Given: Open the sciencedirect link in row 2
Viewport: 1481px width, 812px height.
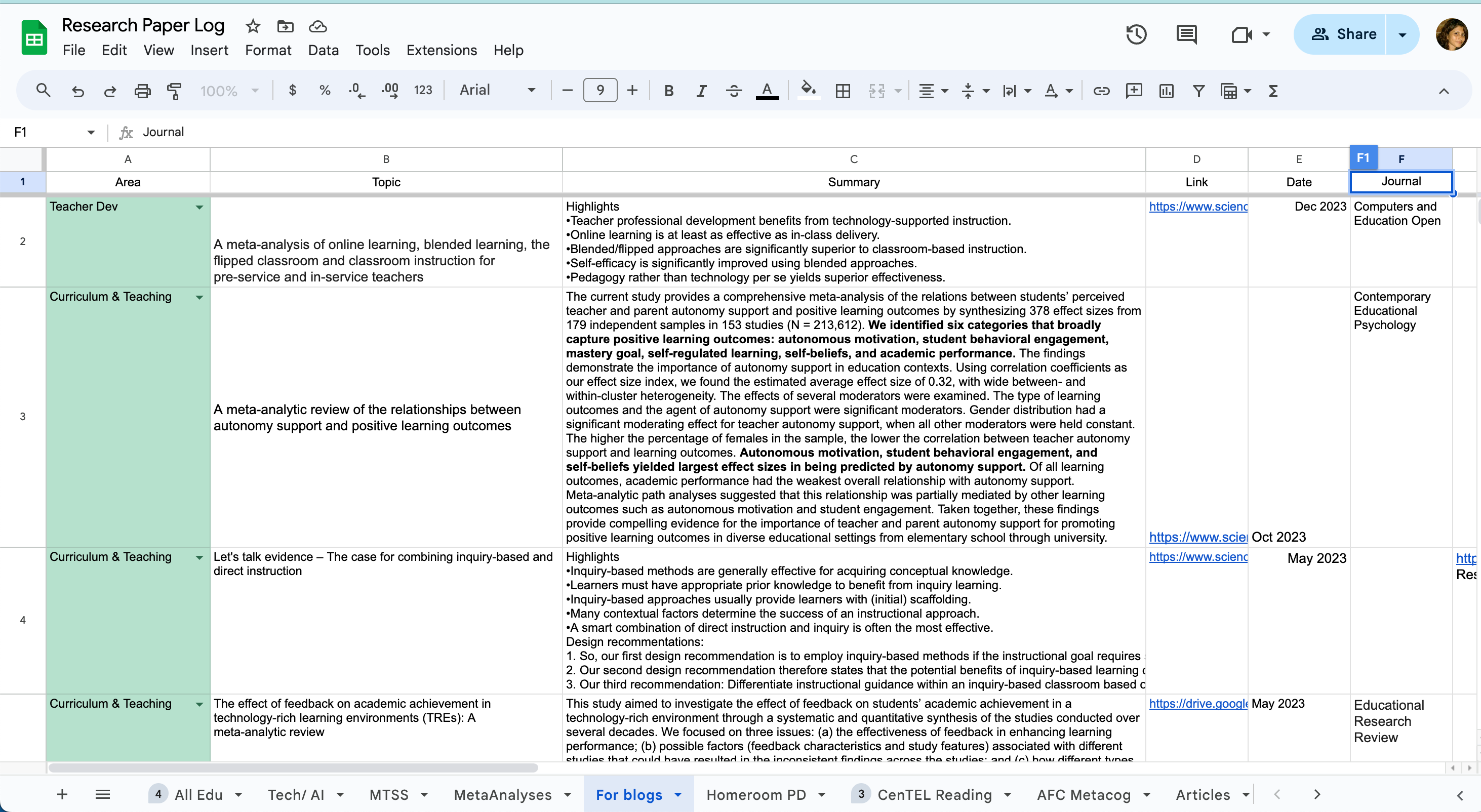Looking at the screenshot, I should [1197, 207].
